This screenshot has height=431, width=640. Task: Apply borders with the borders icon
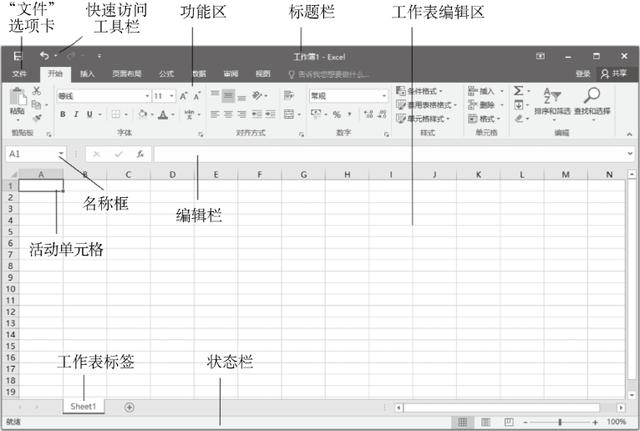[x=116, y=114]
